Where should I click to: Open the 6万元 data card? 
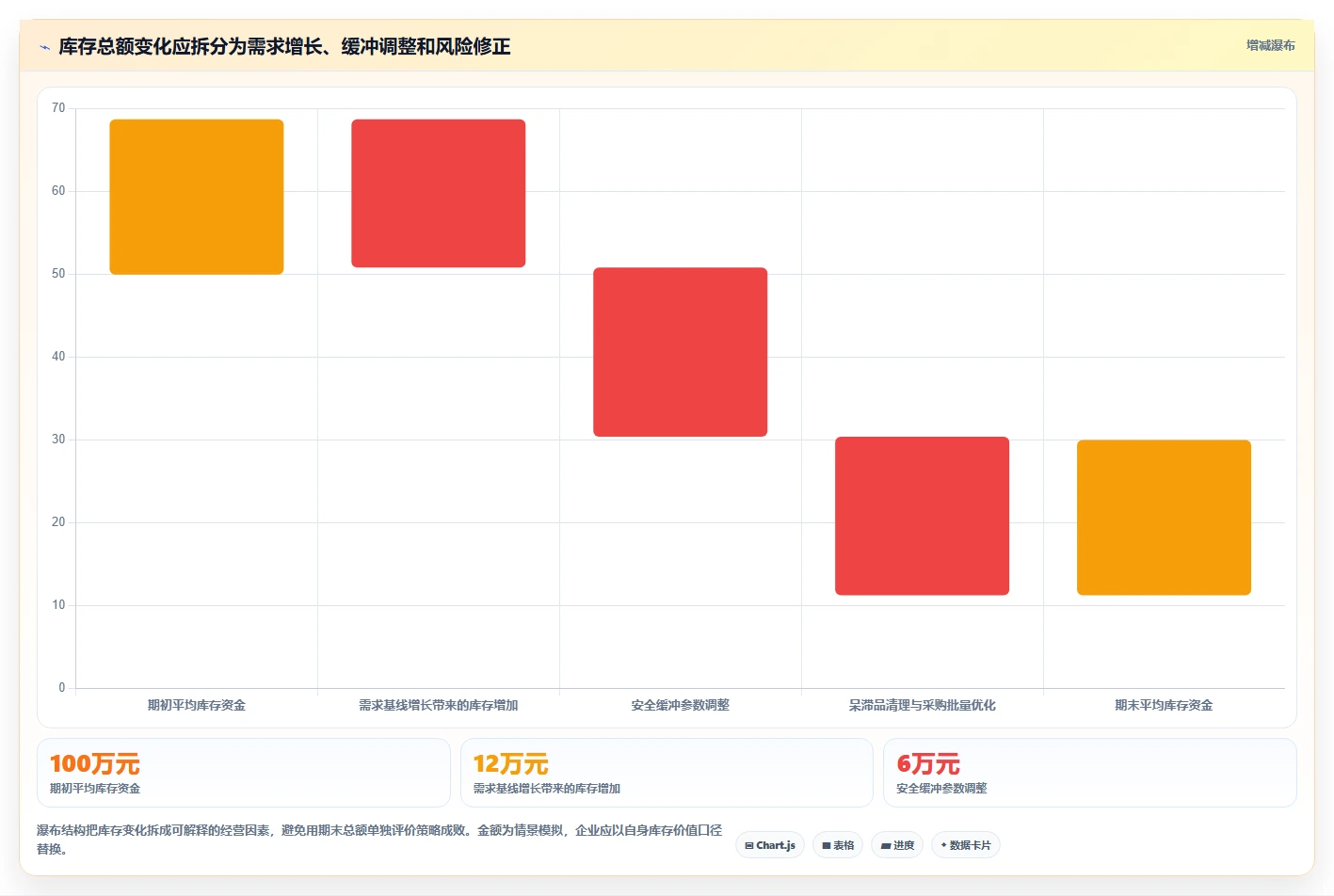point(1090,773)
